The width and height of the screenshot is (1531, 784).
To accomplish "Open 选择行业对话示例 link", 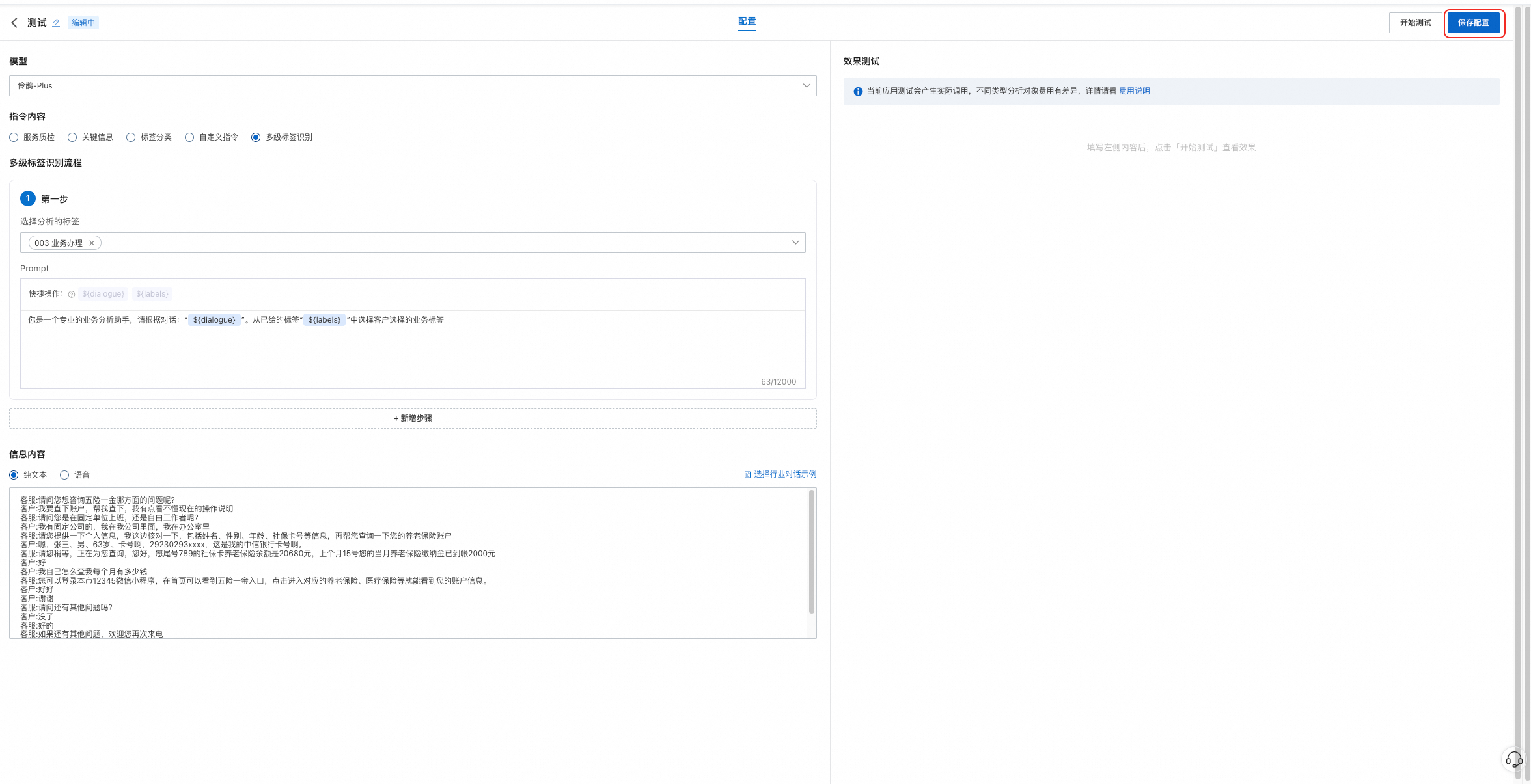I will pyautogui.click(x=785, y=474).
